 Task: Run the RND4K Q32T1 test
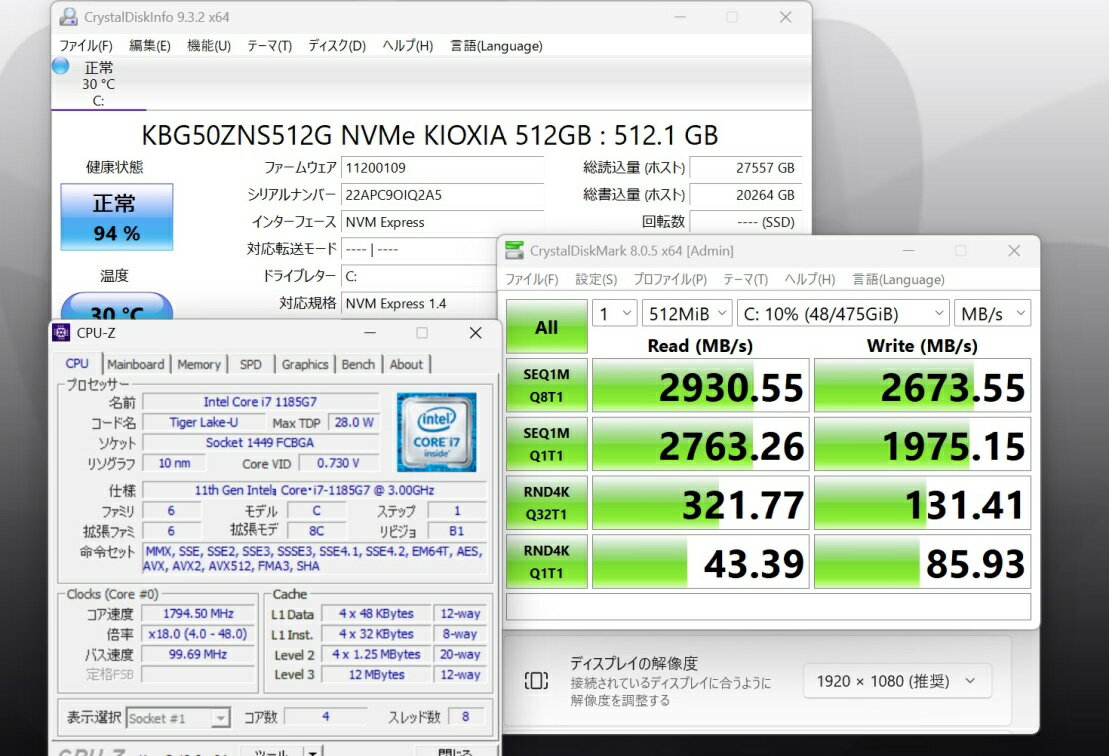[x=546, y=503]
